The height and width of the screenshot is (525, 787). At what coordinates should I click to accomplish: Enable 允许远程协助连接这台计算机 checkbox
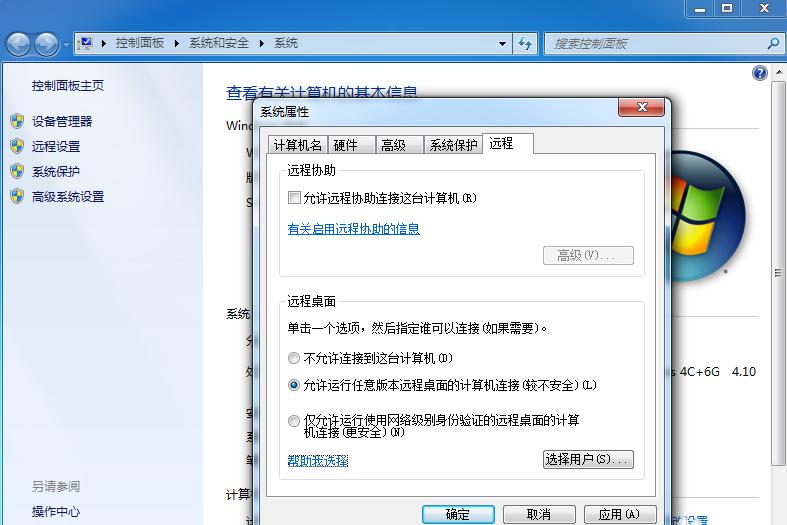coord(294,198)
